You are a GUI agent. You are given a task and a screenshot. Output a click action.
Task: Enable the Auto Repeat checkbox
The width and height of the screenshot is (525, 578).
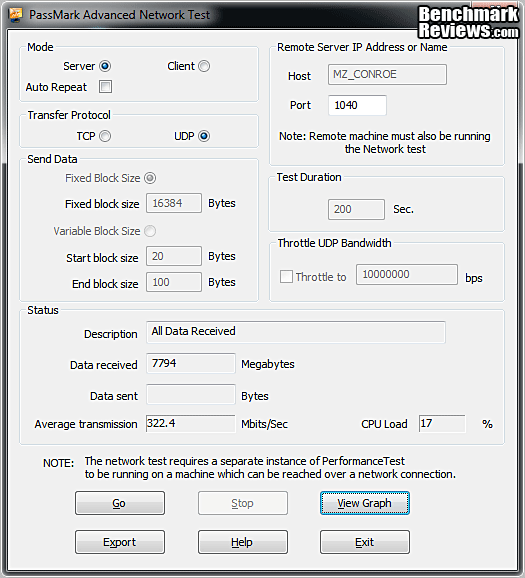tap(105, 87)
